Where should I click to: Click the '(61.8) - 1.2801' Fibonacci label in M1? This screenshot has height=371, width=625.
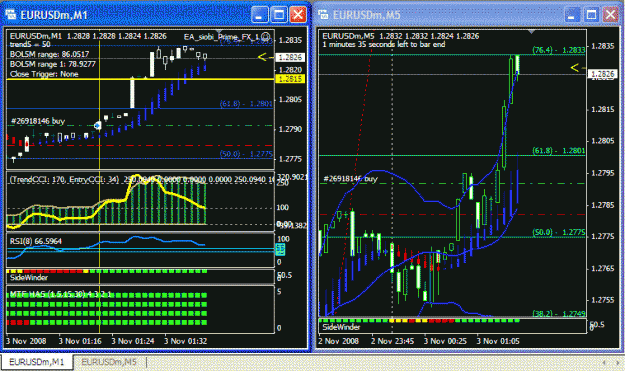(246, 104)
